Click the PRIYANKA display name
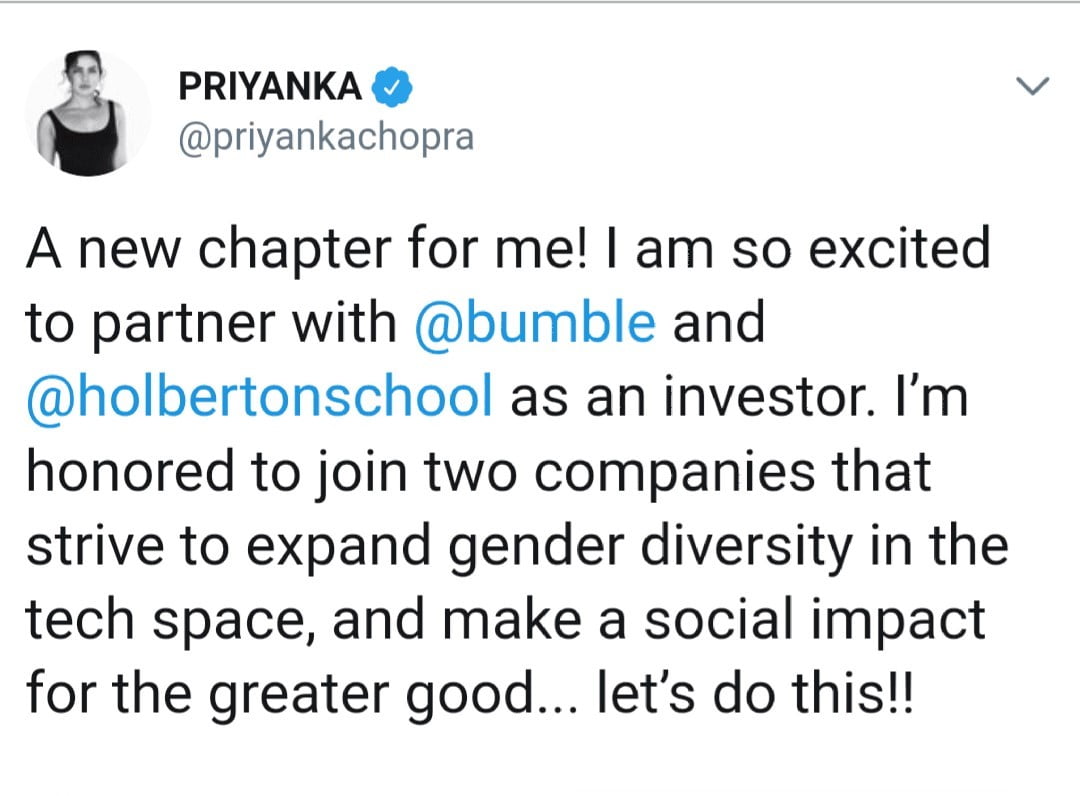 [x=270, y=88]
